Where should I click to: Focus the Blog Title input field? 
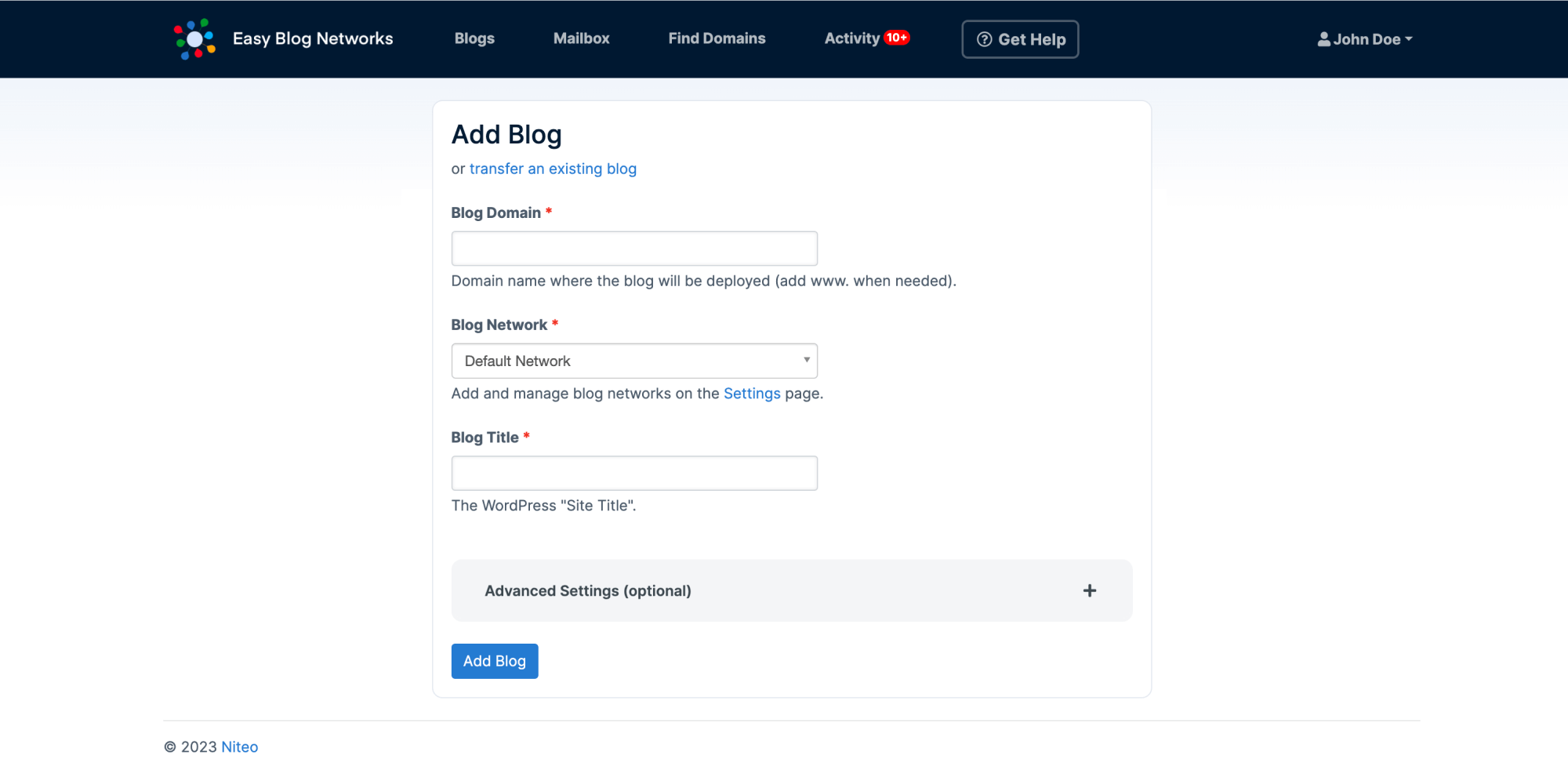pyautogui.click(x=634, y=474)
